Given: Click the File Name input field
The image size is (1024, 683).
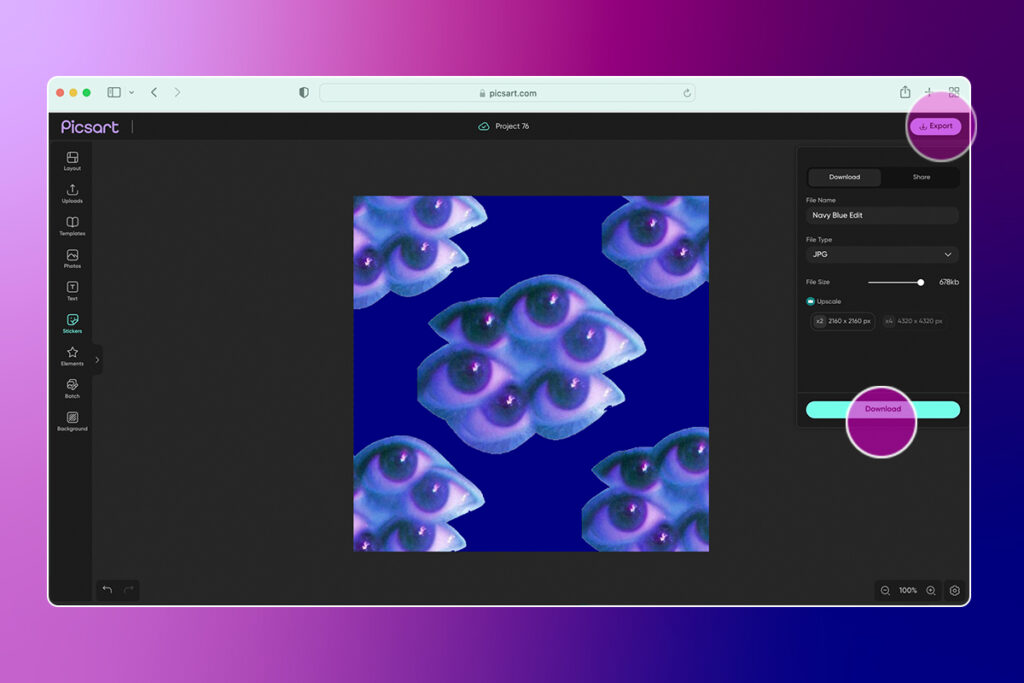Looking at the screenshot, I should (882, 215).
